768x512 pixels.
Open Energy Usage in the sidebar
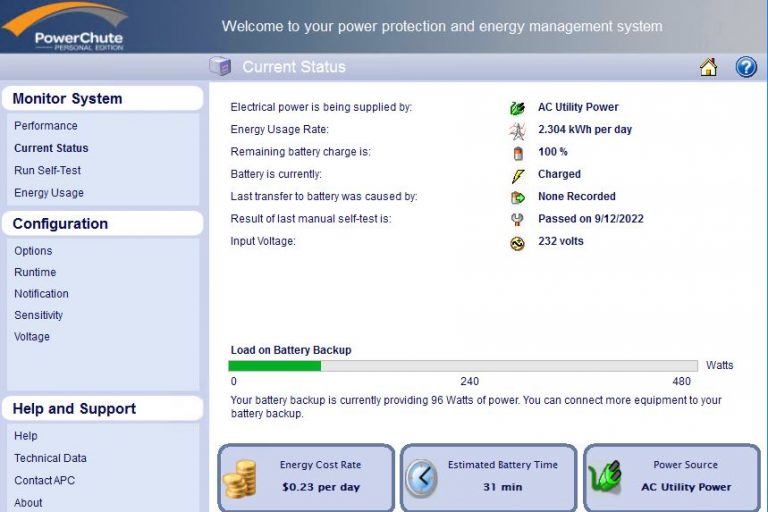pos(49,193)
